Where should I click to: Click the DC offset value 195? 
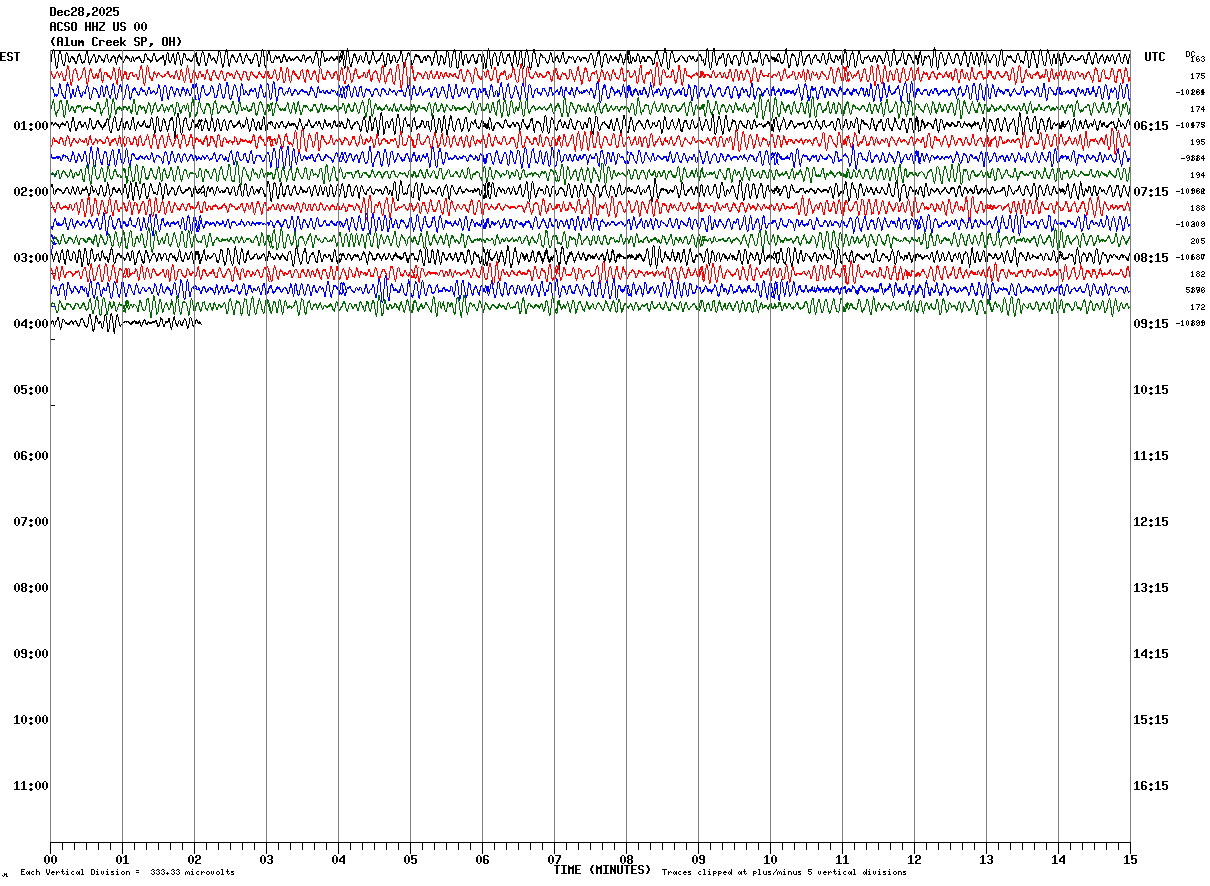pos(1197,142)
